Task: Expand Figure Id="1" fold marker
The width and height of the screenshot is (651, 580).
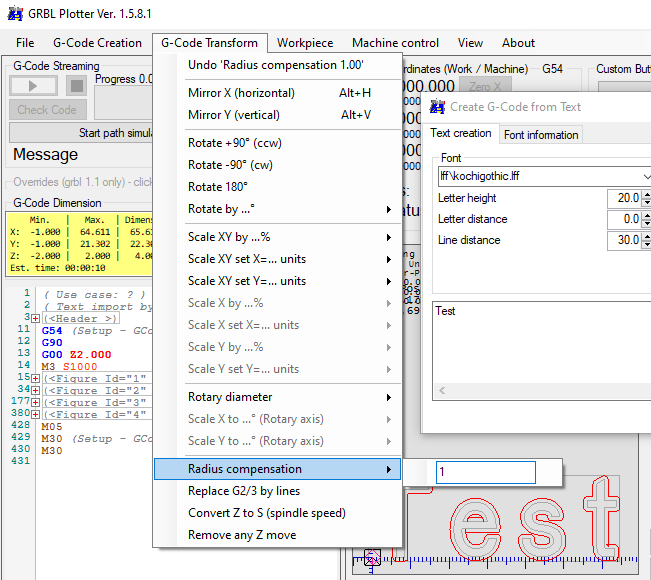Action: click(36, 378)
